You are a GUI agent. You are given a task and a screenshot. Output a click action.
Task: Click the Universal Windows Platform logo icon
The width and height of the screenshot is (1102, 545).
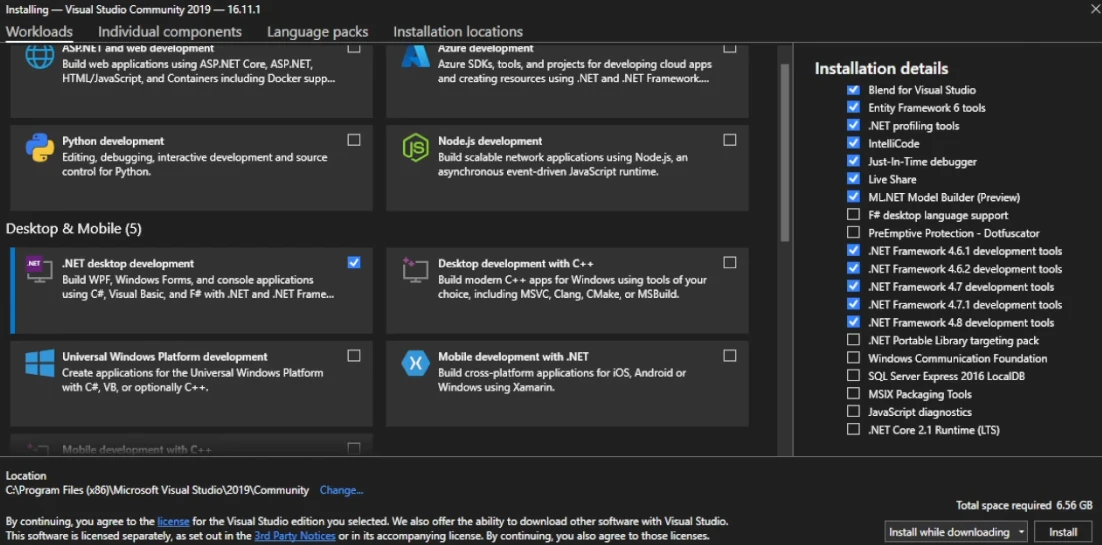pos(39,363)
